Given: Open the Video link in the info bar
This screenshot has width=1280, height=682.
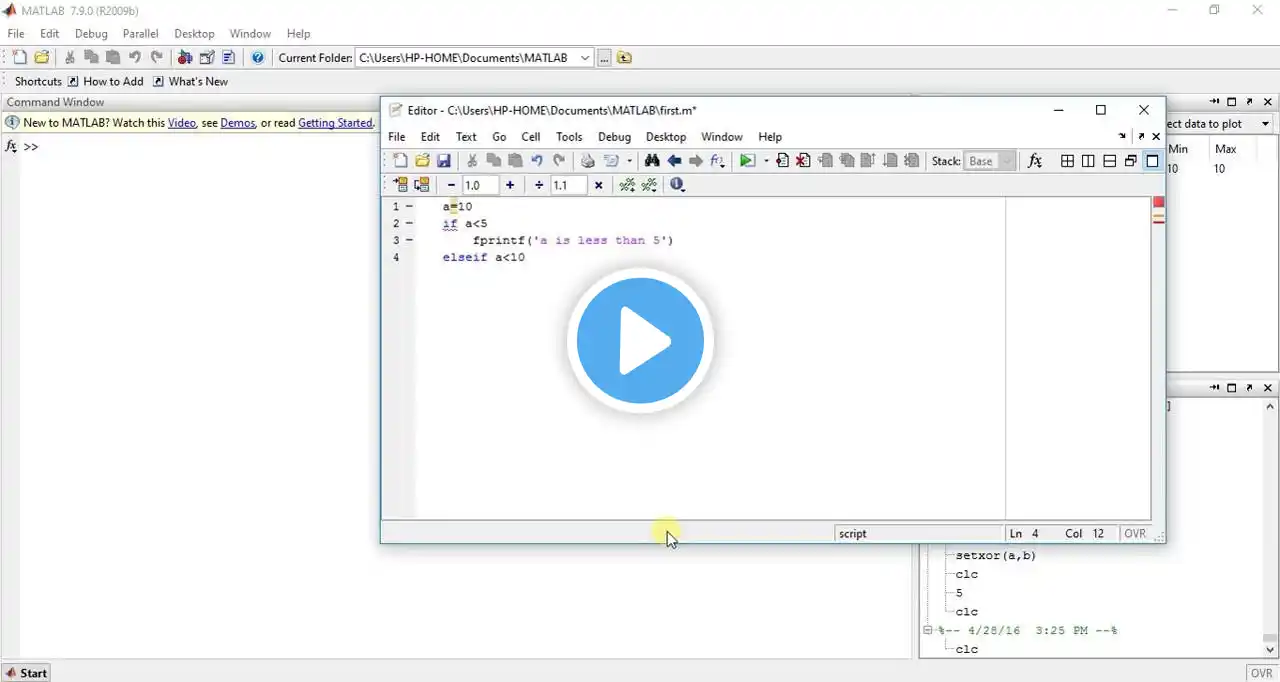Looking at the screenshot, I should tap(181, 123).
